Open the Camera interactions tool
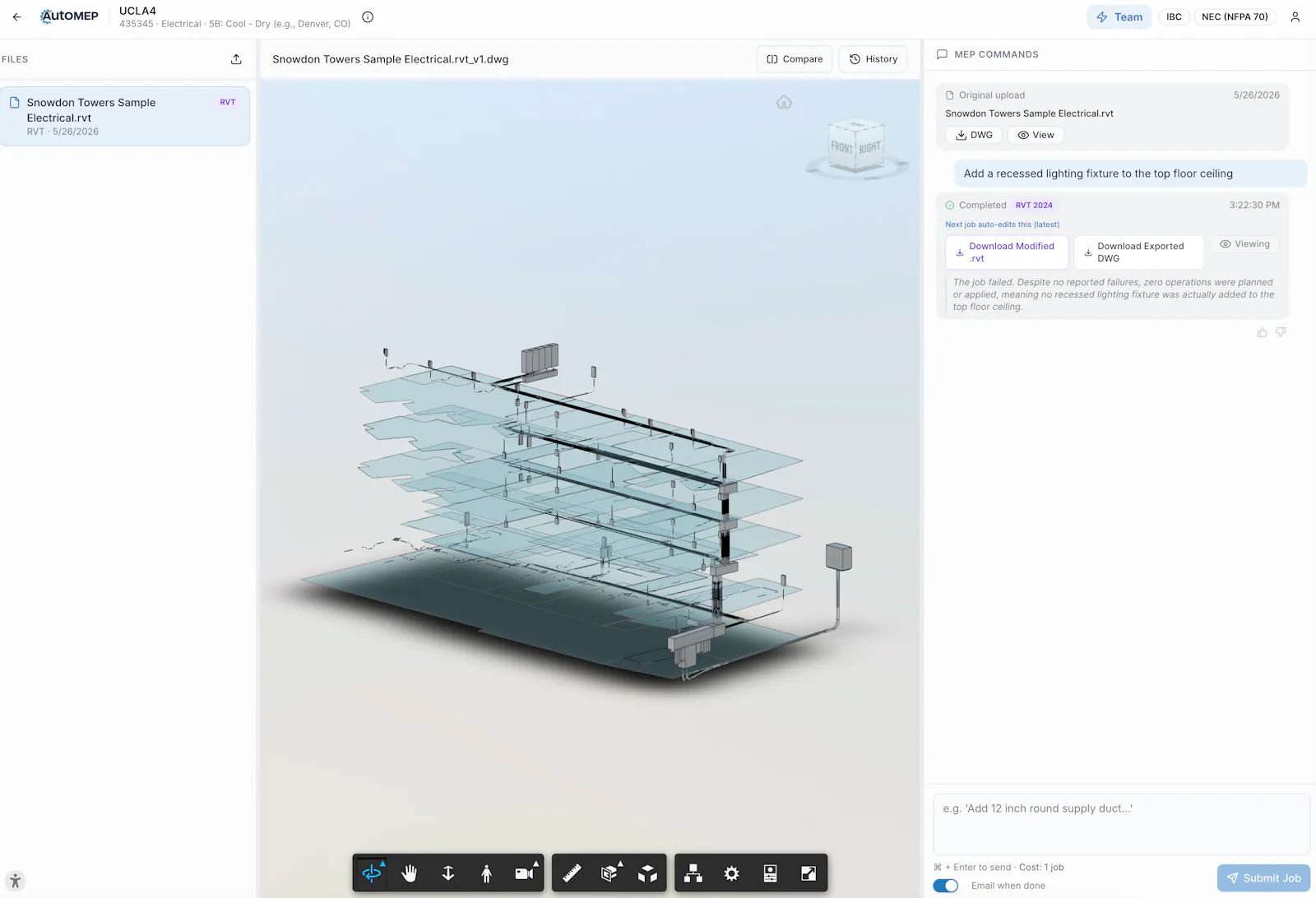 [x=525, y=873]
